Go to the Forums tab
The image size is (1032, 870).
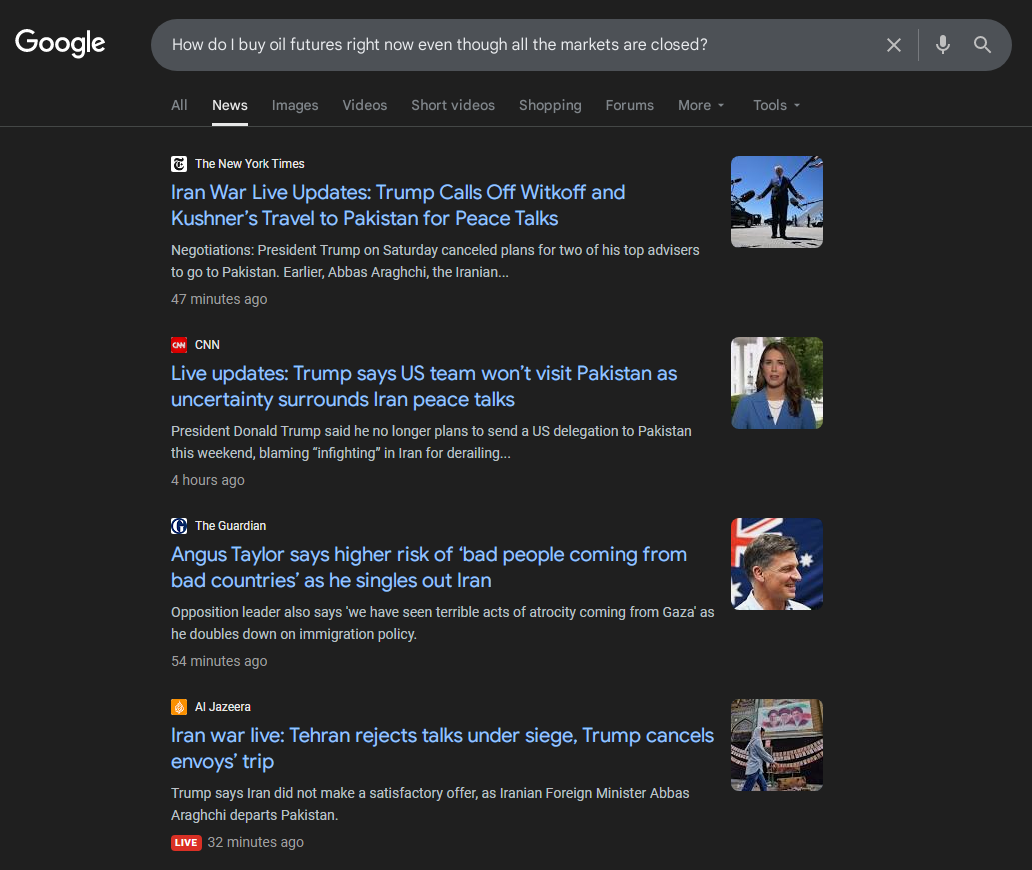pyautogui.click(x=629, y=105)
